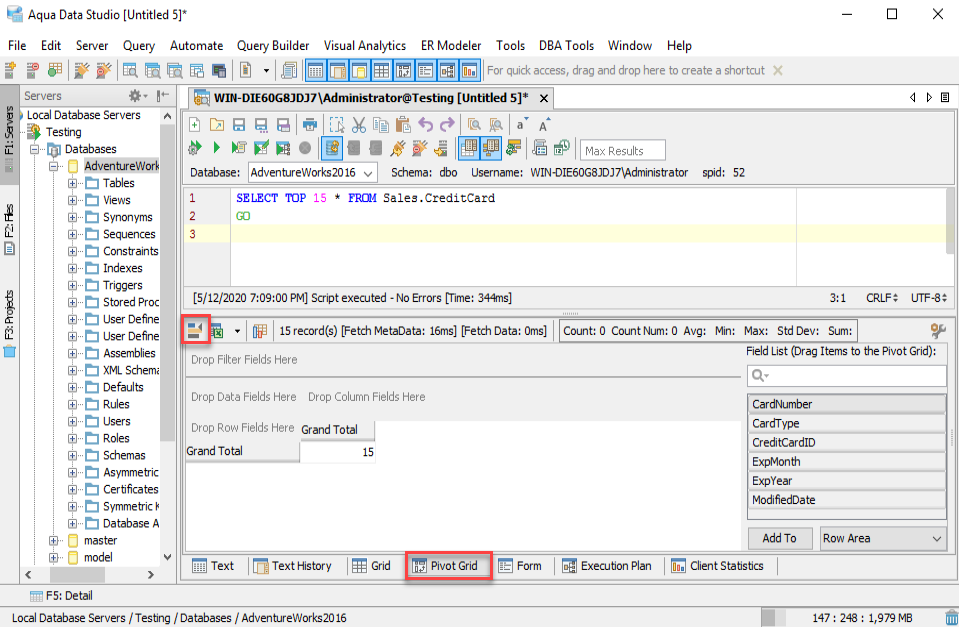Click the Save diskette icon in editor toolbar
This screenshot has width=959, height=627.
[239, 125]
